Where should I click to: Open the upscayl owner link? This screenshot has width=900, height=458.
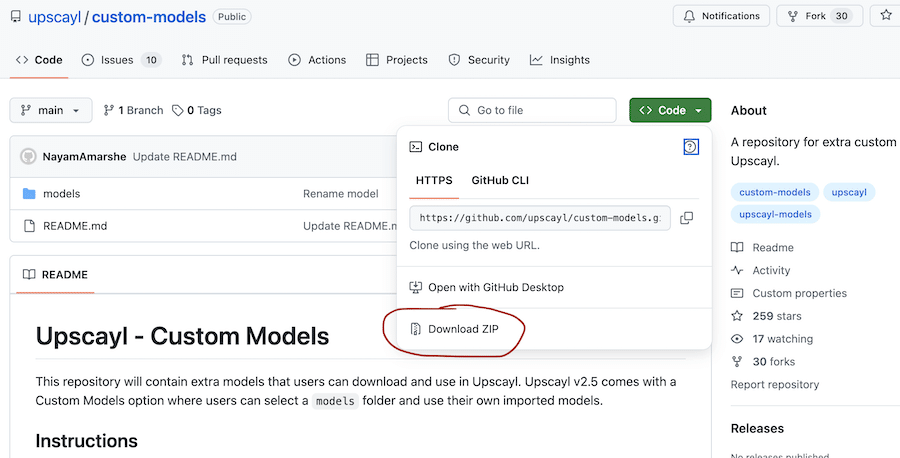point(55,17)
